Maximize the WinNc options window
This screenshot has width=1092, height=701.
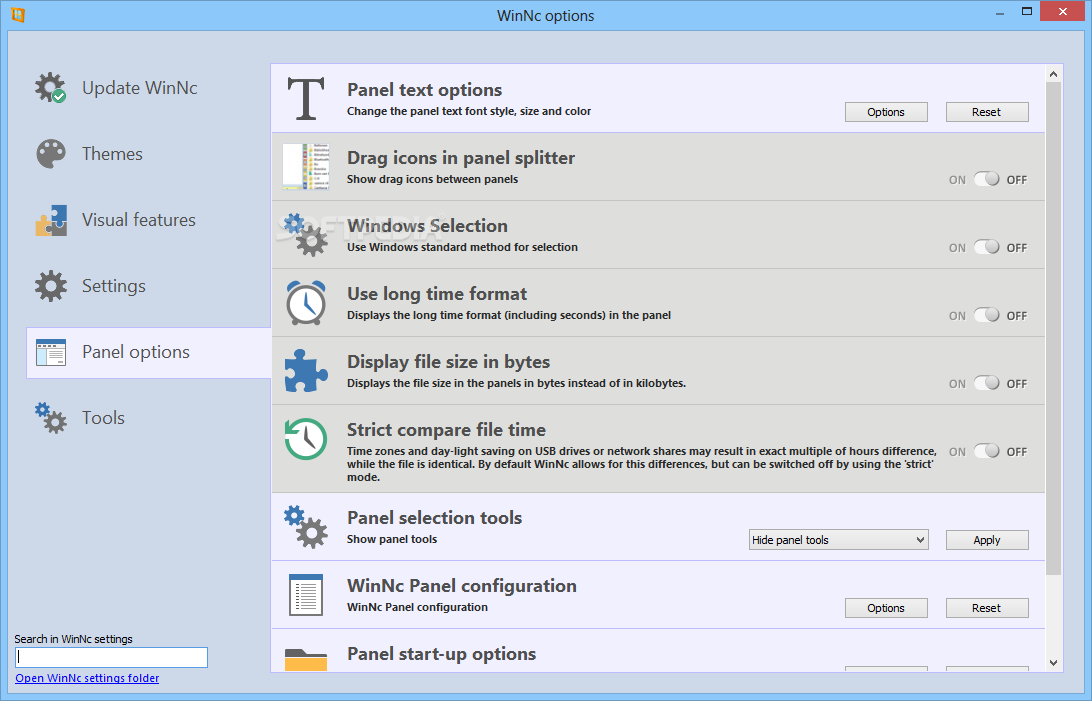tap(1027, 12)
